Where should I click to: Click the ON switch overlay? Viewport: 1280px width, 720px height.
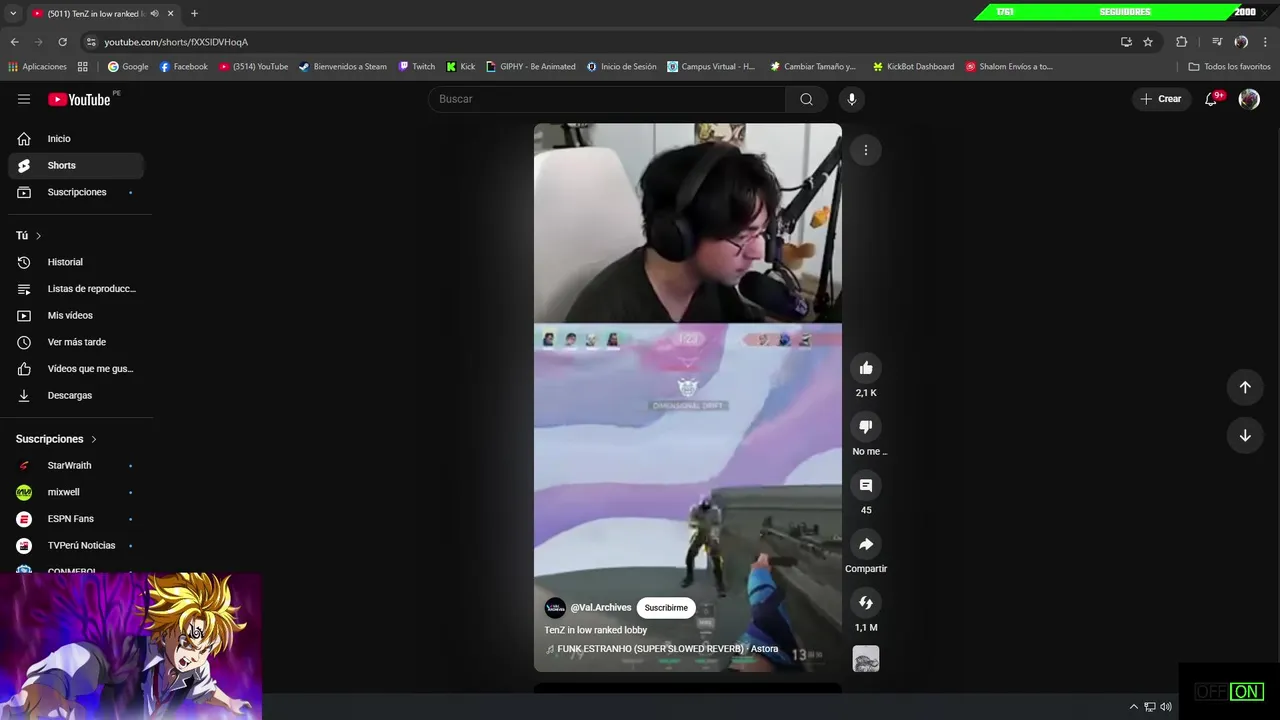click(1246, 692)
